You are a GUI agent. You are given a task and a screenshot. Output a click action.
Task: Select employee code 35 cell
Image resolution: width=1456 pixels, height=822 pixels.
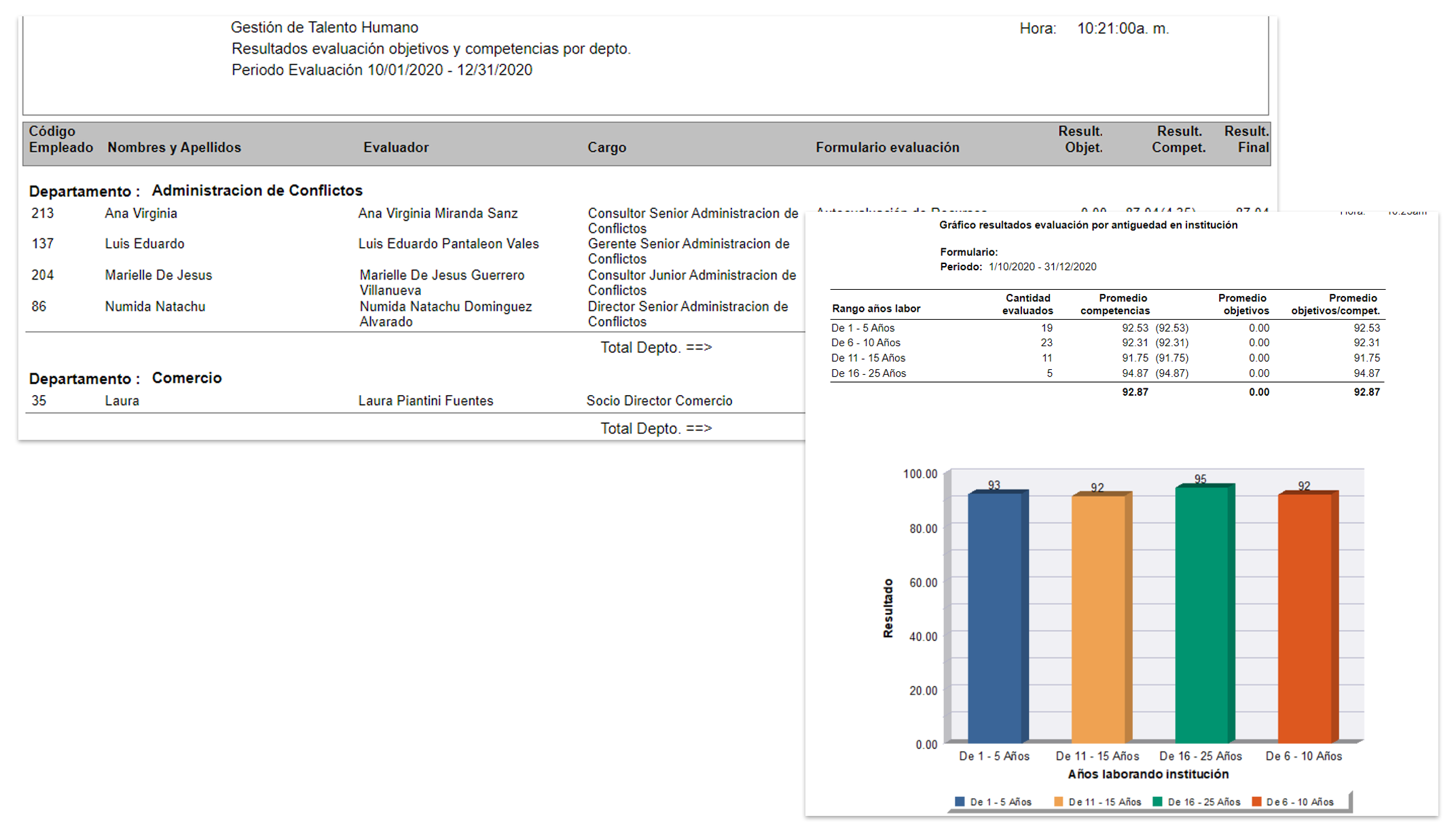click(39, 400)
